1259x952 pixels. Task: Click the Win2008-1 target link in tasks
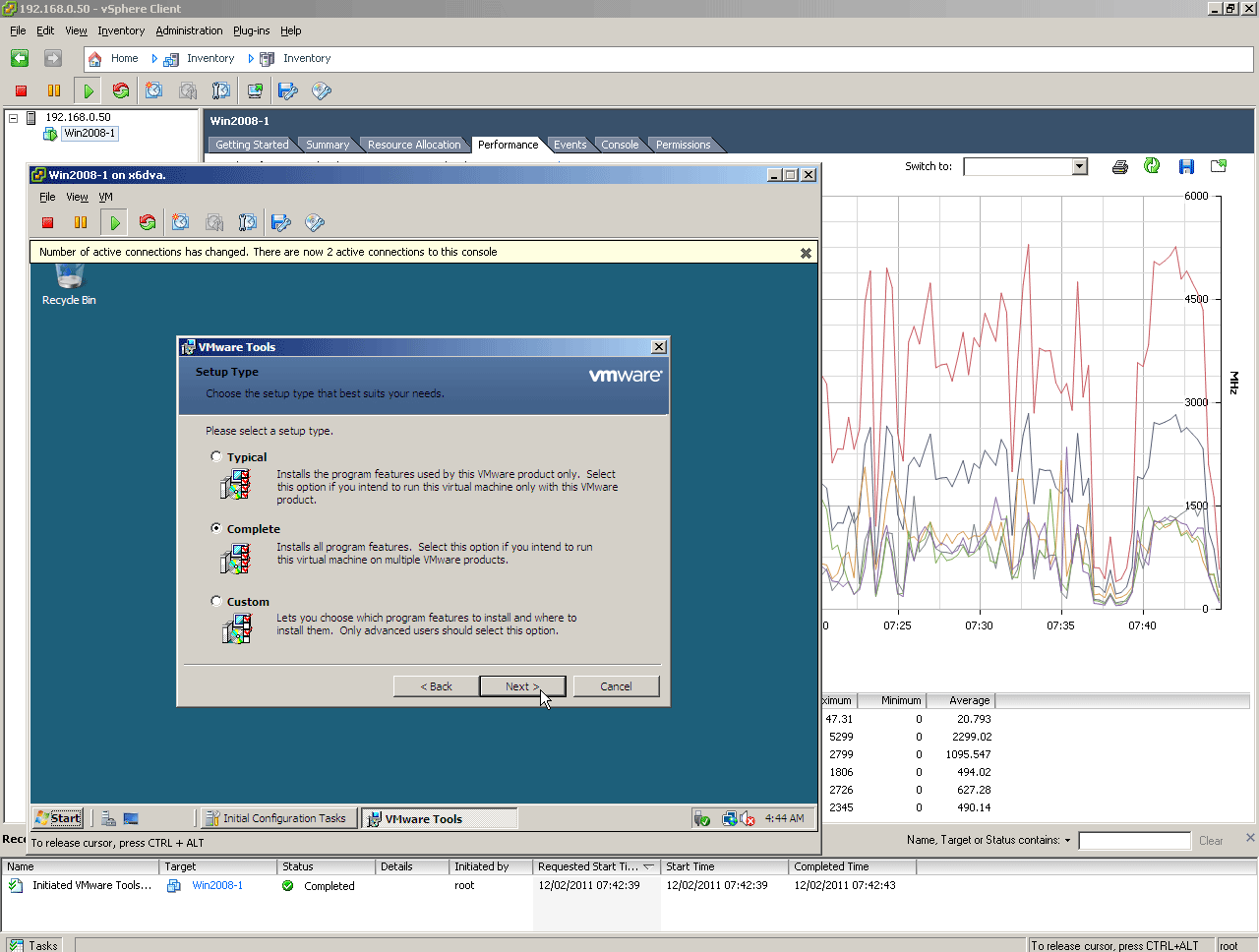point(217,885)
